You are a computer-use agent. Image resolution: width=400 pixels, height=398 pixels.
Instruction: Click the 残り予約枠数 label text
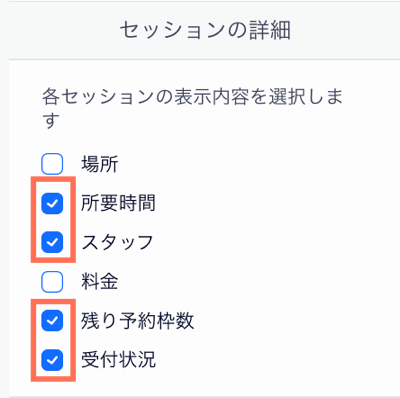click(137, 321)
